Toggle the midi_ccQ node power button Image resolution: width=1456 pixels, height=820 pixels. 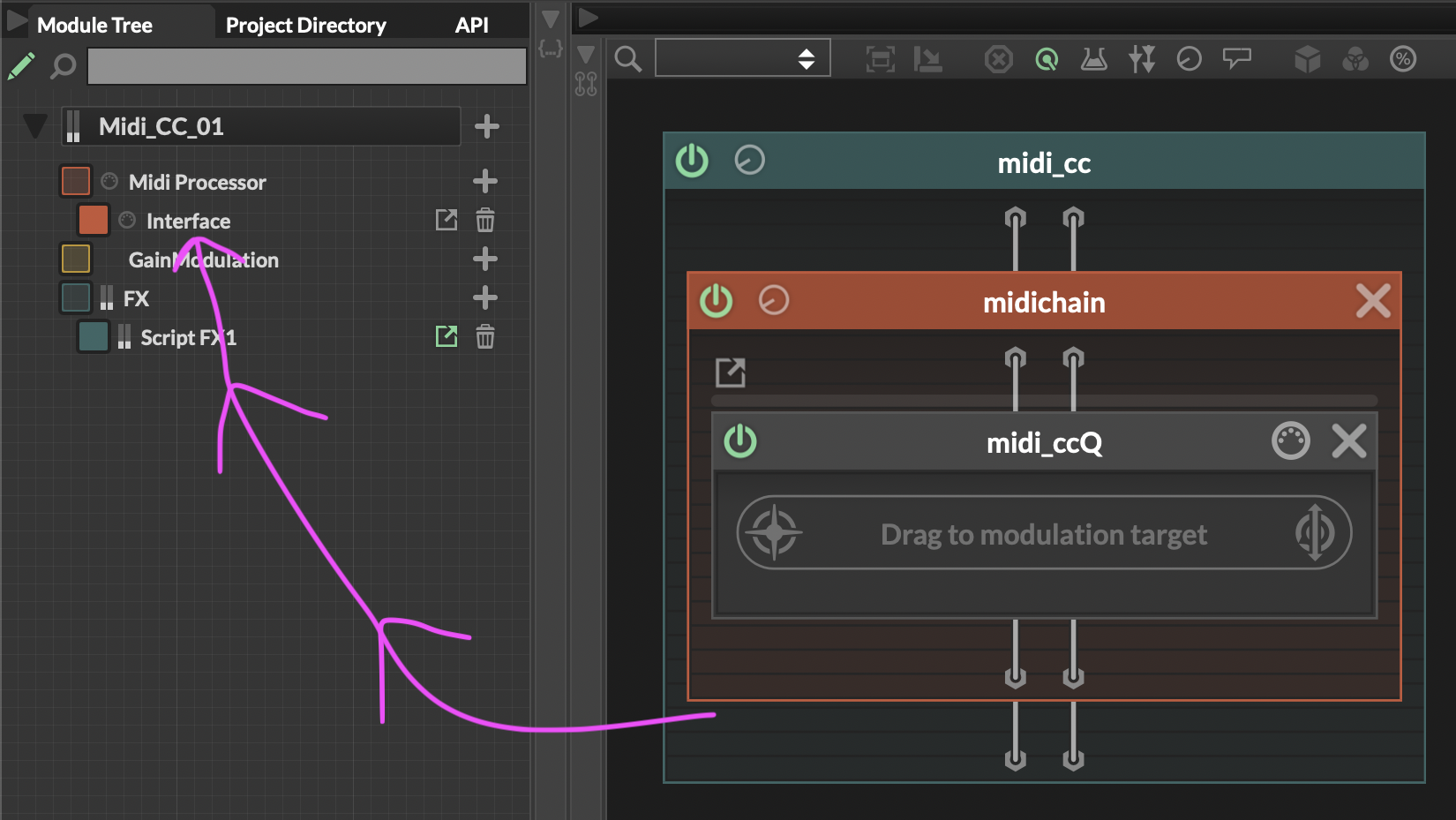(740, 440)
